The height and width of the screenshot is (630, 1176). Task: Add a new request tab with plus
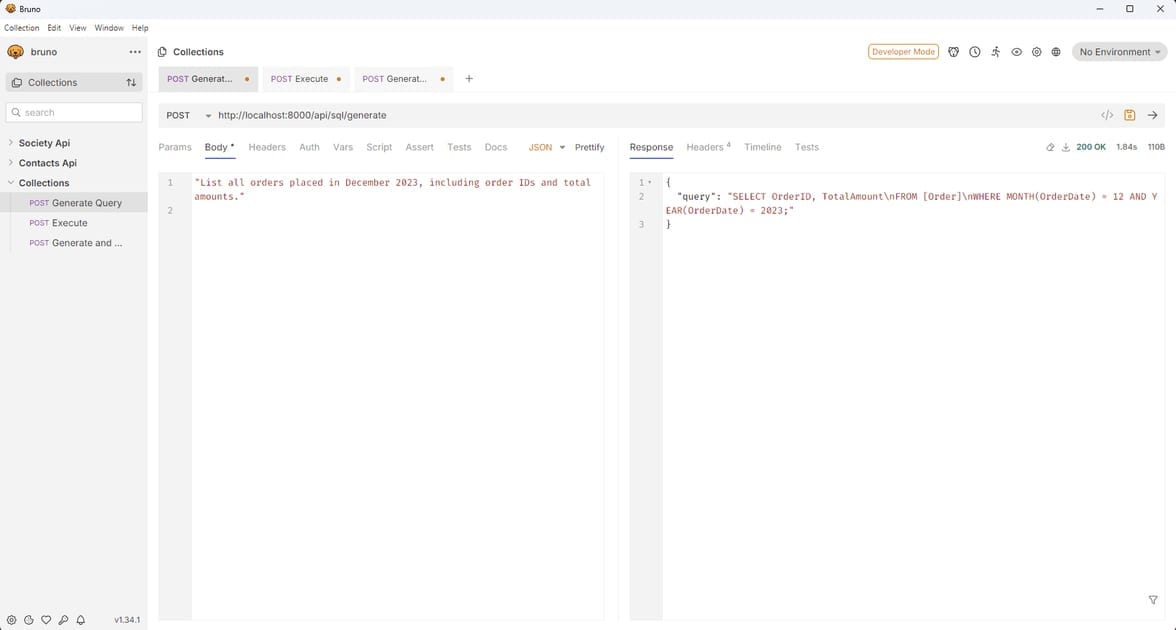coord(469,79)
